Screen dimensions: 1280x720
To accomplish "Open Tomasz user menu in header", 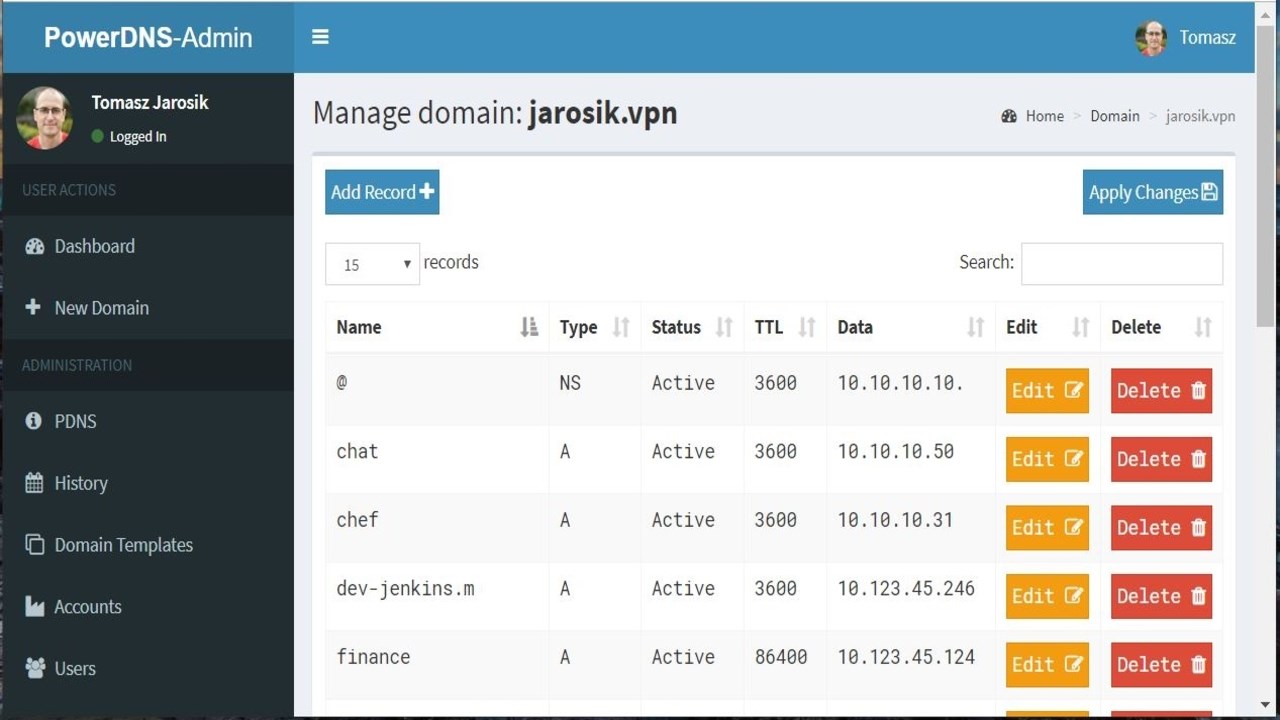I will 1186,38.
